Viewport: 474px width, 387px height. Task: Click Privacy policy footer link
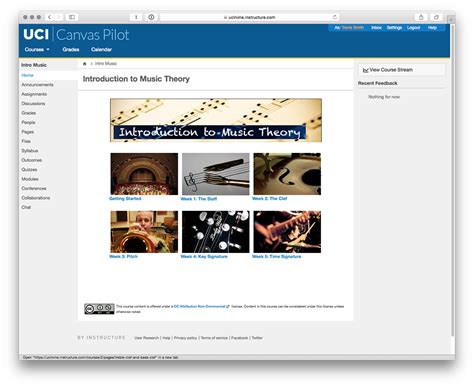point(185,338)
